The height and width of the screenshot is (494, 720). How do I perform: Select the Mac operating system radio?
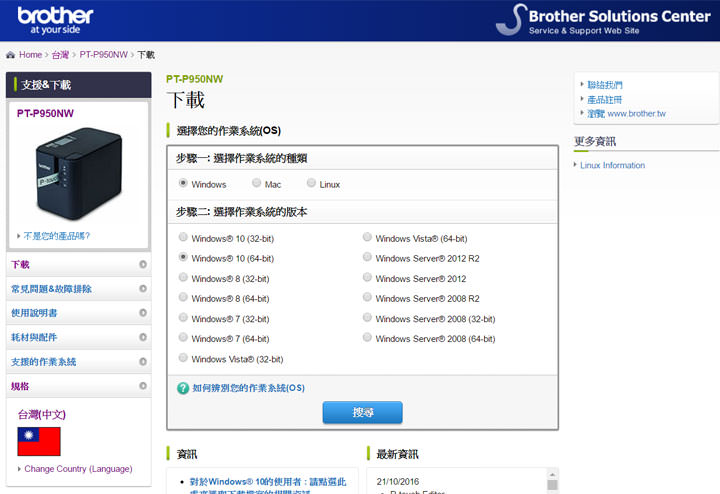[x=256, y=183]
